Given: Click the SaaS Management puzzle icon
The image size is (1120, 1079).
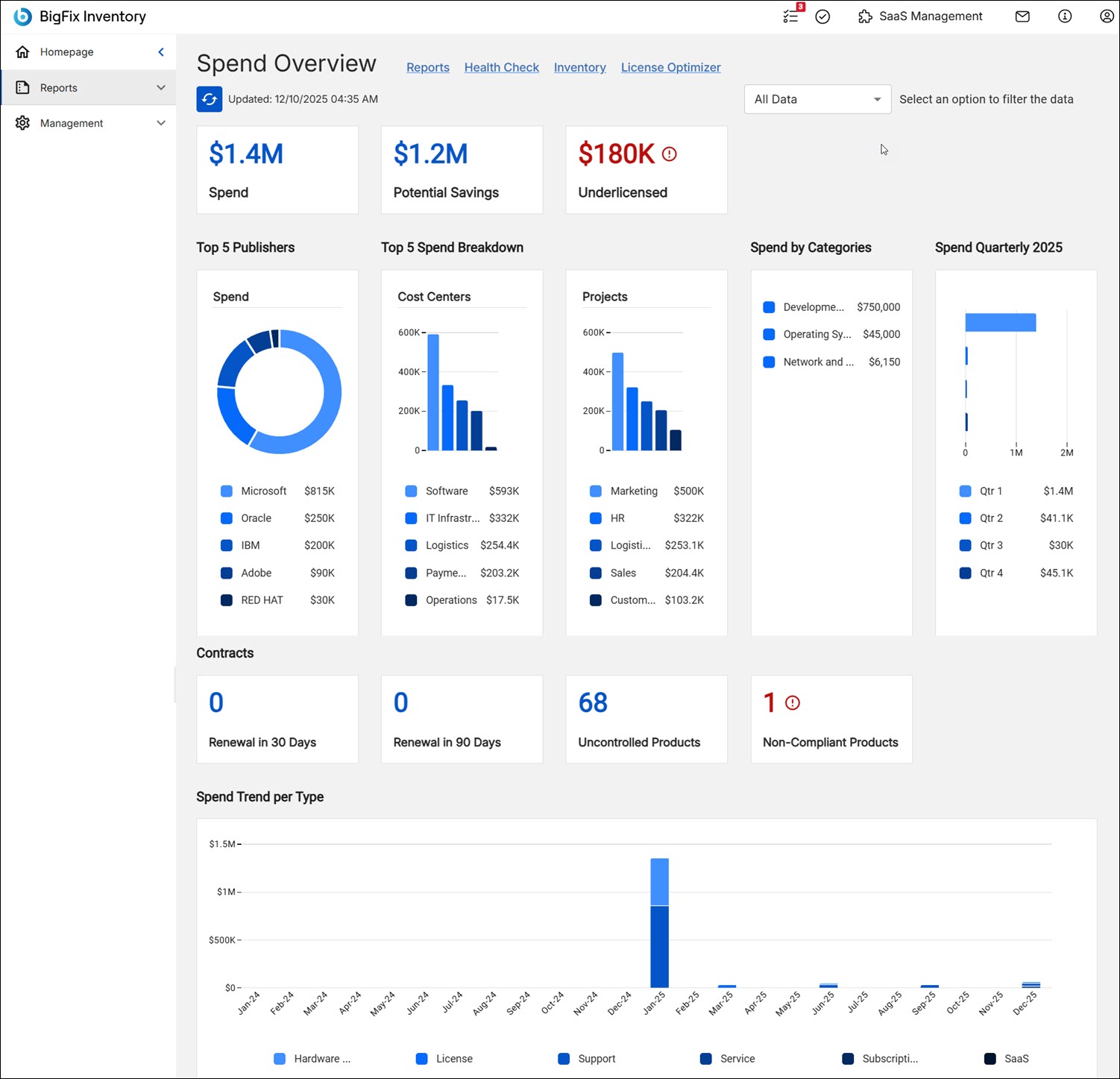Looking at the screenshot, I should point(865,16).
